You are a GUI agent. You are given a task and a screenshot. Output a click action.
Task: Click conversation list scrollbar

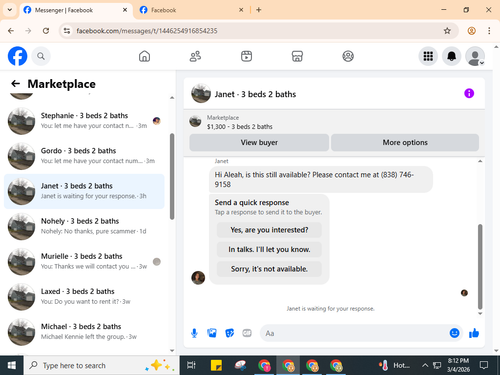[172, 176]
